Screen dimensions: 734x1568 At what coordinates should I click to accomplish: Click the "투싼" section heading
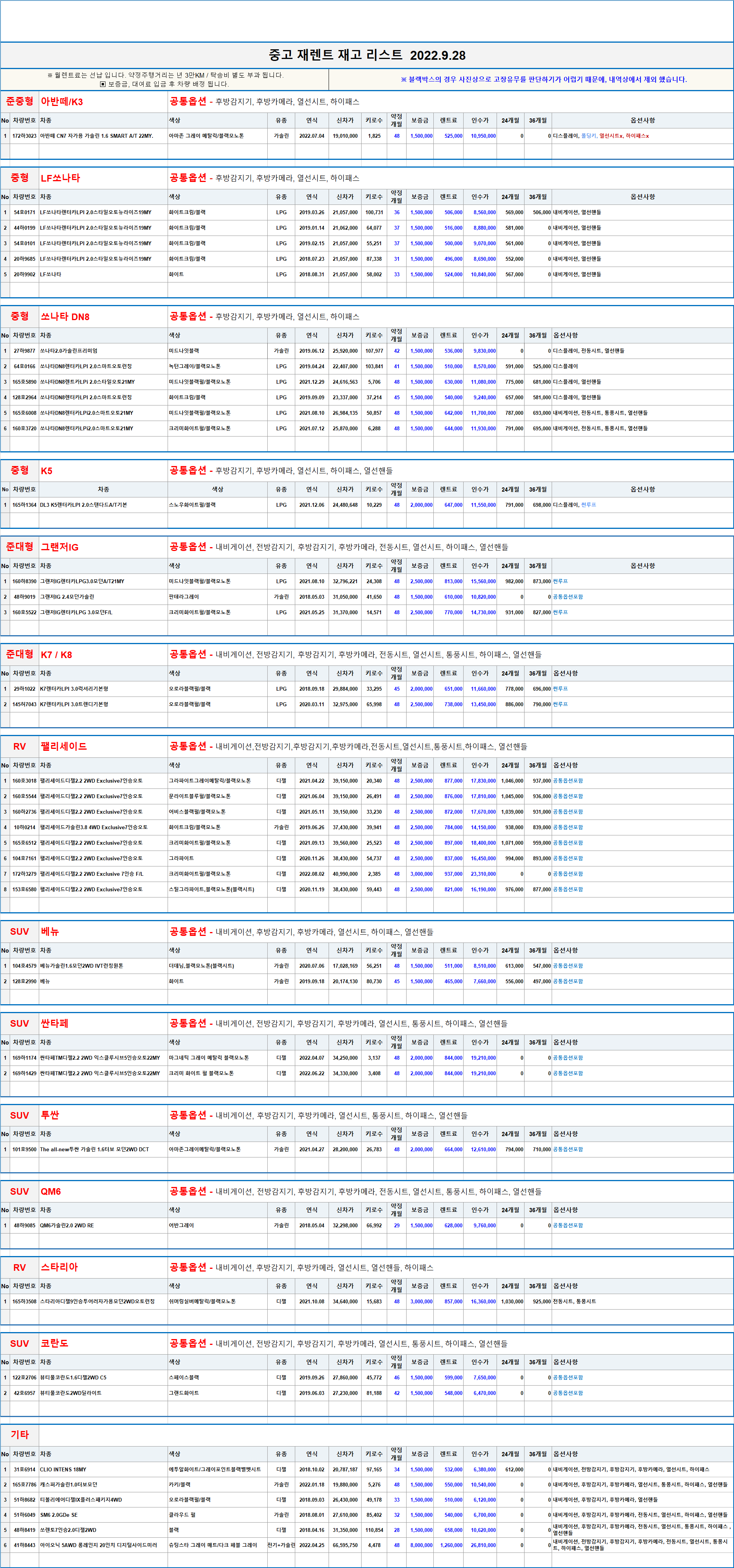(50, 1116)
